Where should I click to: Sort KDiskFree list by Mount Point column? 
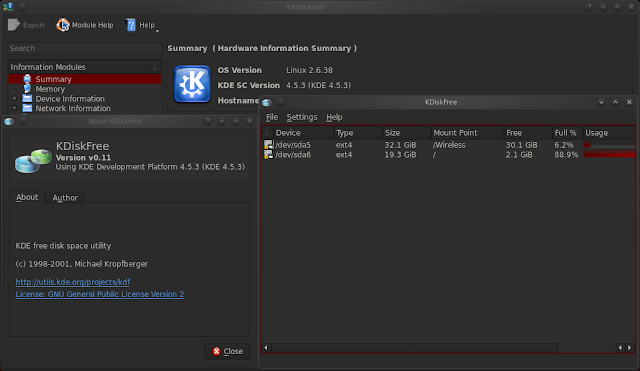point(467,133)
